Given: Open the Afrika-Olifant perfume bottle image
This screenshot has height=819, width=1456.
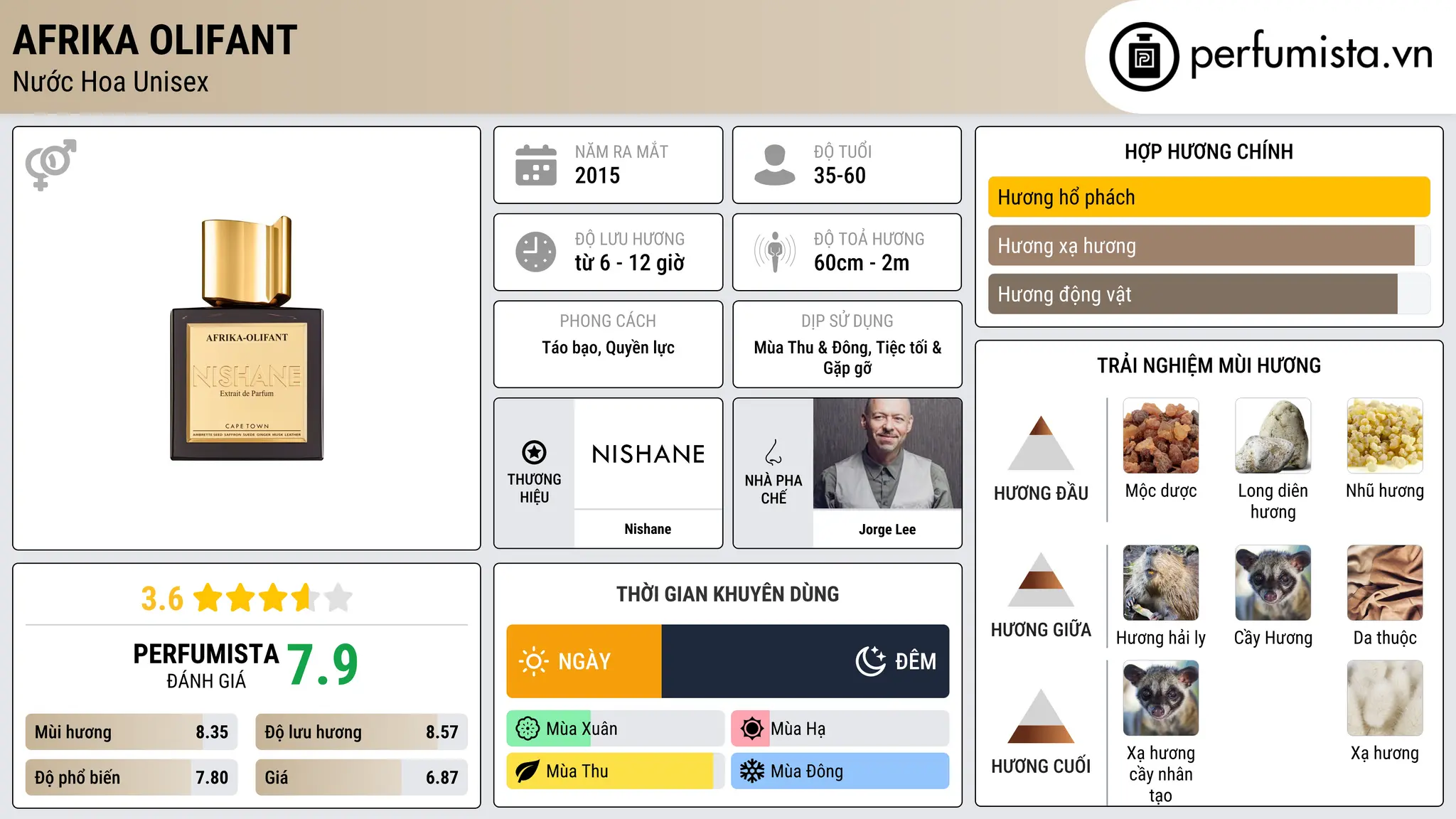Looking at the screenshot, I should (x=247, y=338).
